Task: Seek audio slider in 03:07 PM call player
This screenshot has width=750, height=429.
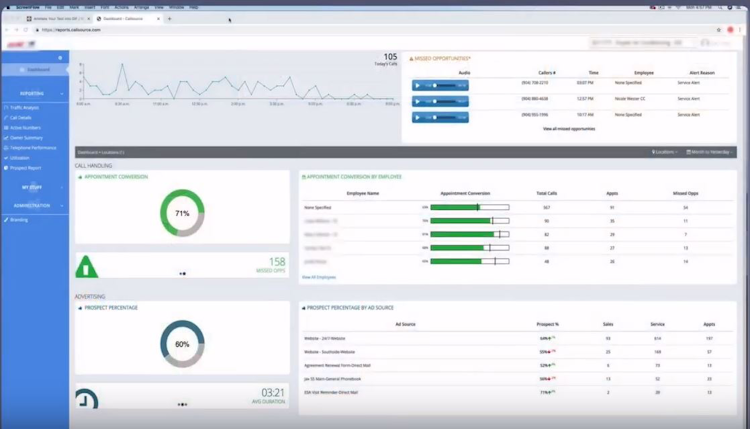Action: (444, 86)
